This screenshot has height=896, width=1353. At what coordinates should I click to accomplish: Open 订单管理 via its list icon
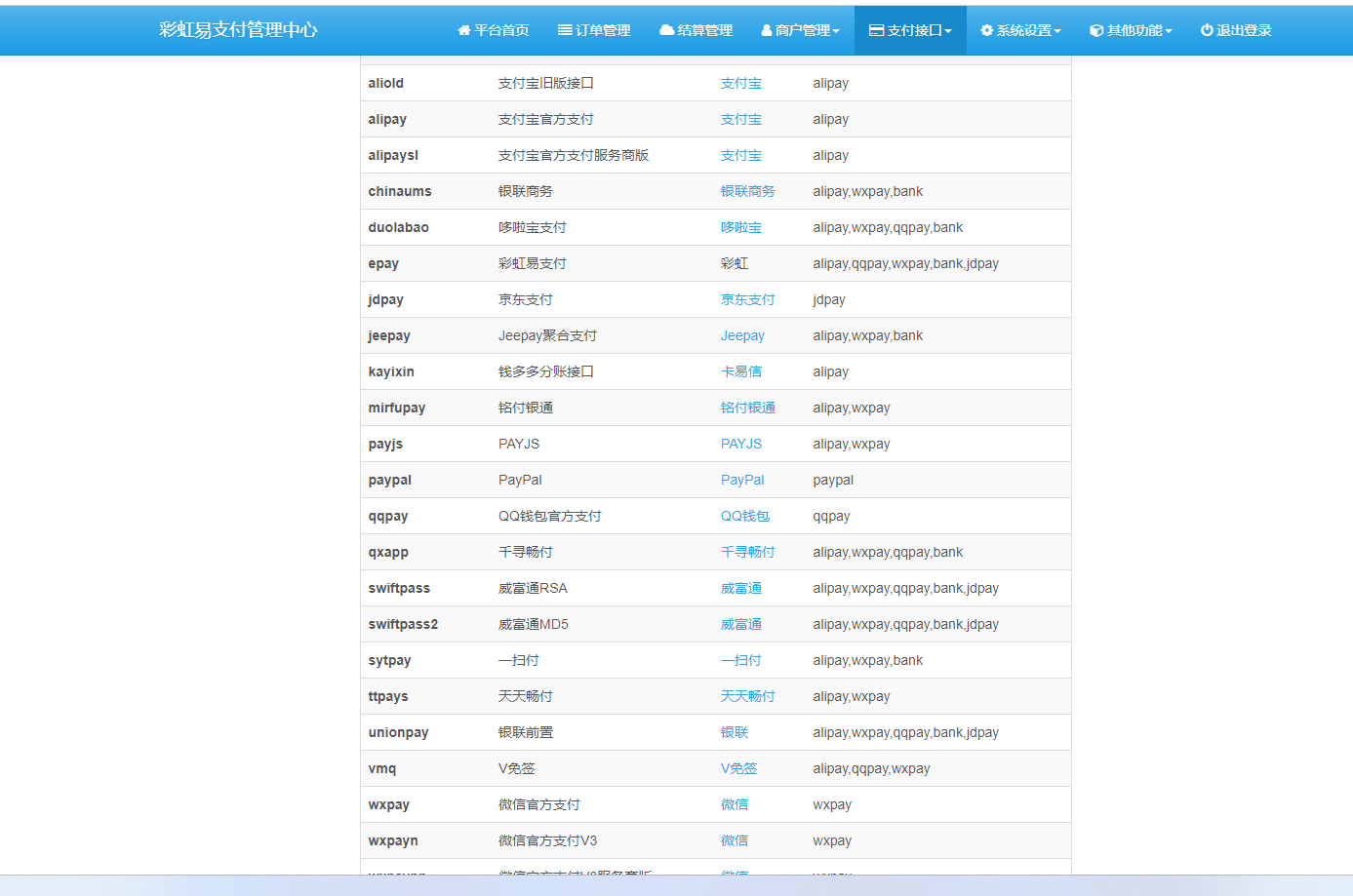[x=565, y=30]
